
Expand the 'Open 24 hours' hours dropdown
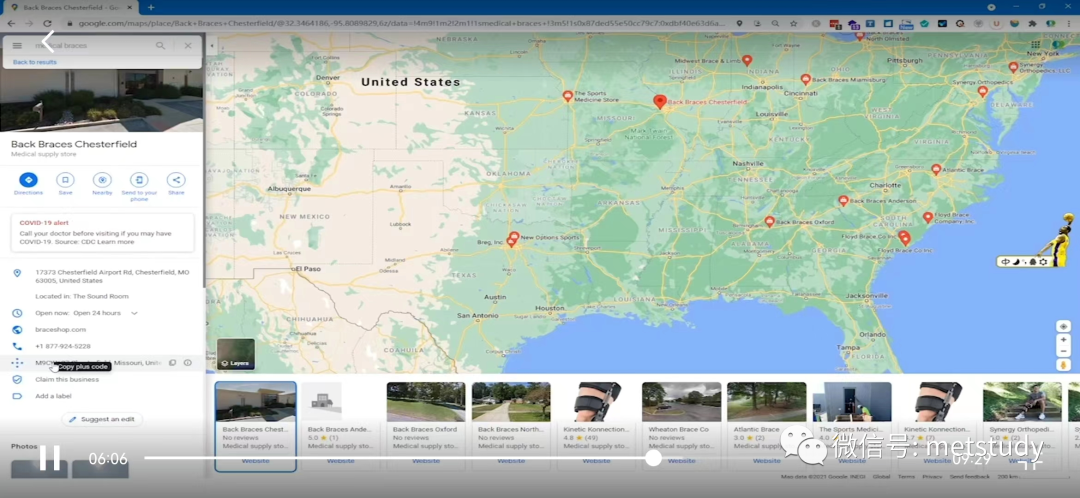click(134, 313)
